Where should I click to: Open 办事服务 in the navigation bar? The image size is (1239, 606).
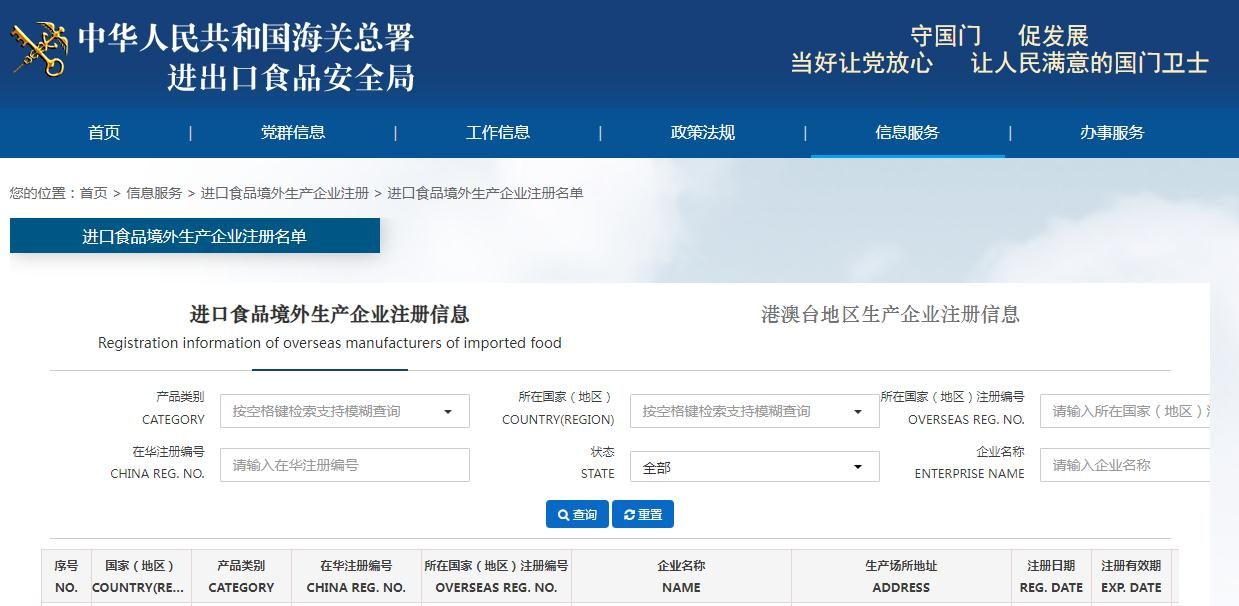click(1112, 133)
